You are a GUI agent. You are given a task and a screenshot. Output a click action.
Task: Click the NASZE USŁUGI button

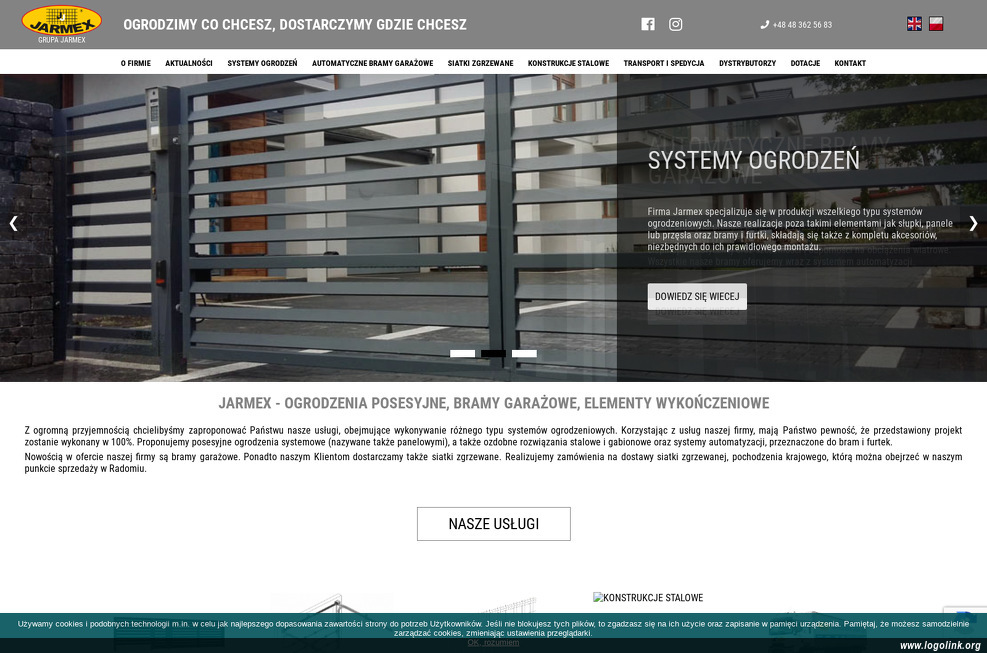(x=494, y=524)
